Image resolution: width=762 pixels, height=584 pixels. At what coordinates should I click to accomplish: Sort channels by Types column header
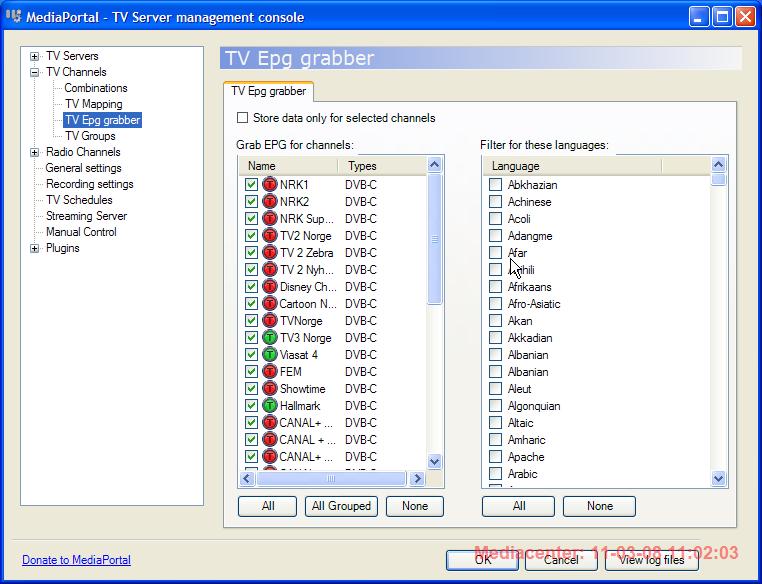[382, 166]
